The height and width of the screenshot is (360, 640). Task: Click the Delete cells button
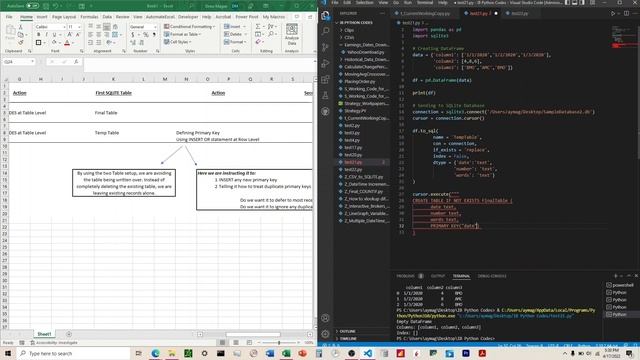(235, 34)
